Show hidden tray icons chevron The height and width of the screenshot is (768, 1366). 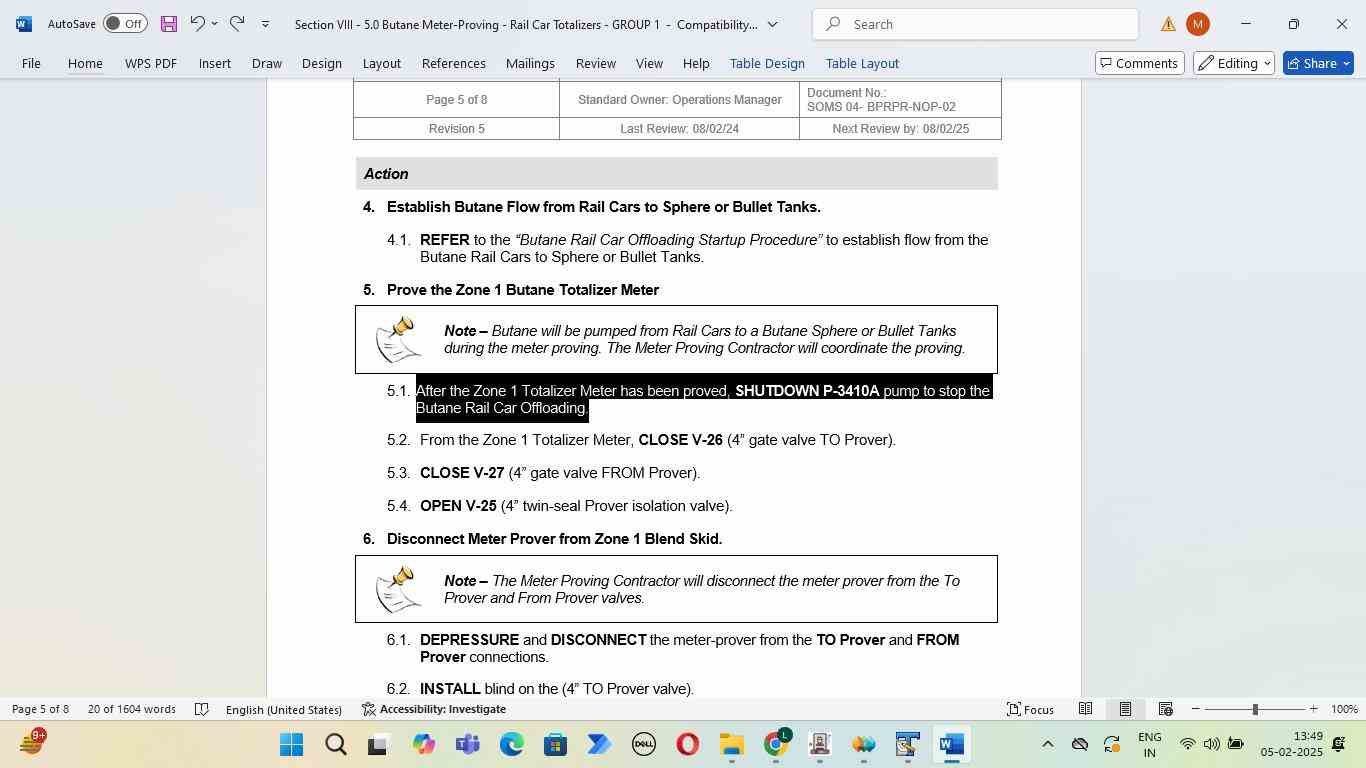click(1047, 744)
